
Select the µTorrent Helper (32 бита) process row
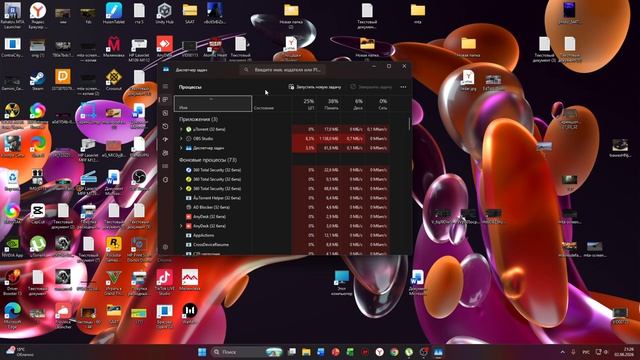coord(282,198)
